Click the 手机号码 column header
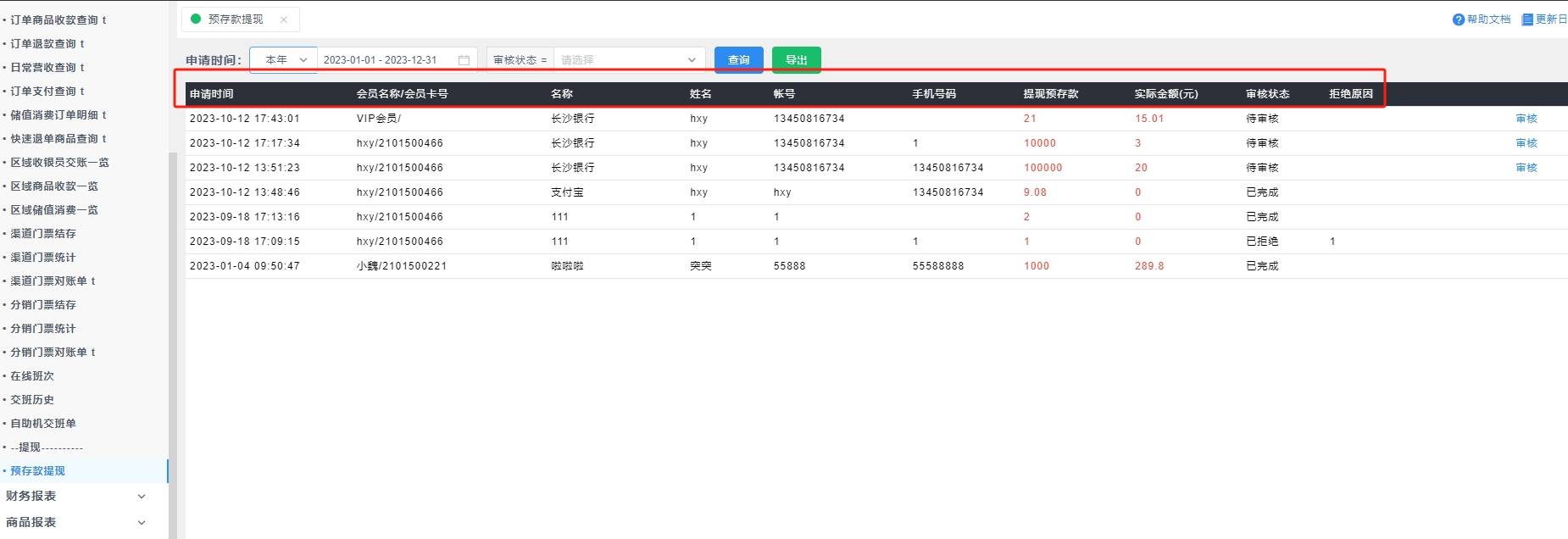 (x=934, y=94)
